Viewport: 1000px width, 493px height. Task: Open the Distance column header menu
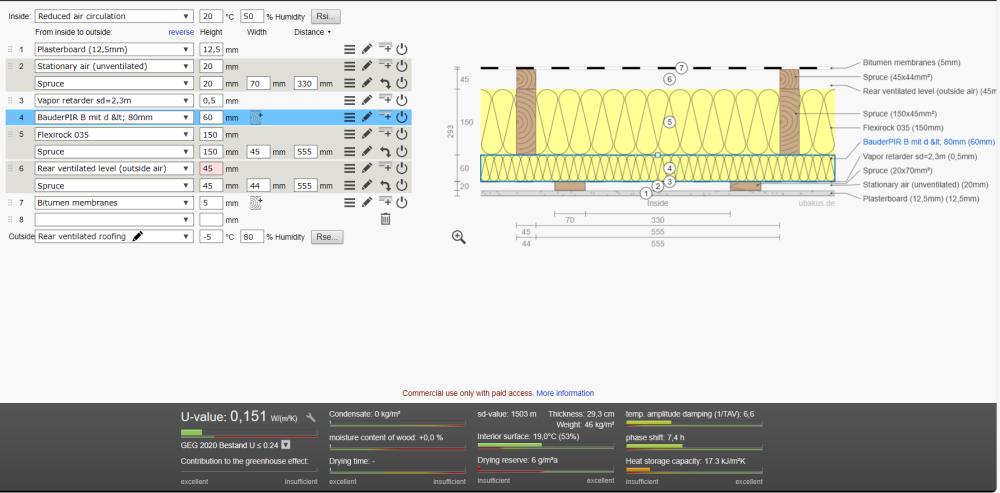312,32
